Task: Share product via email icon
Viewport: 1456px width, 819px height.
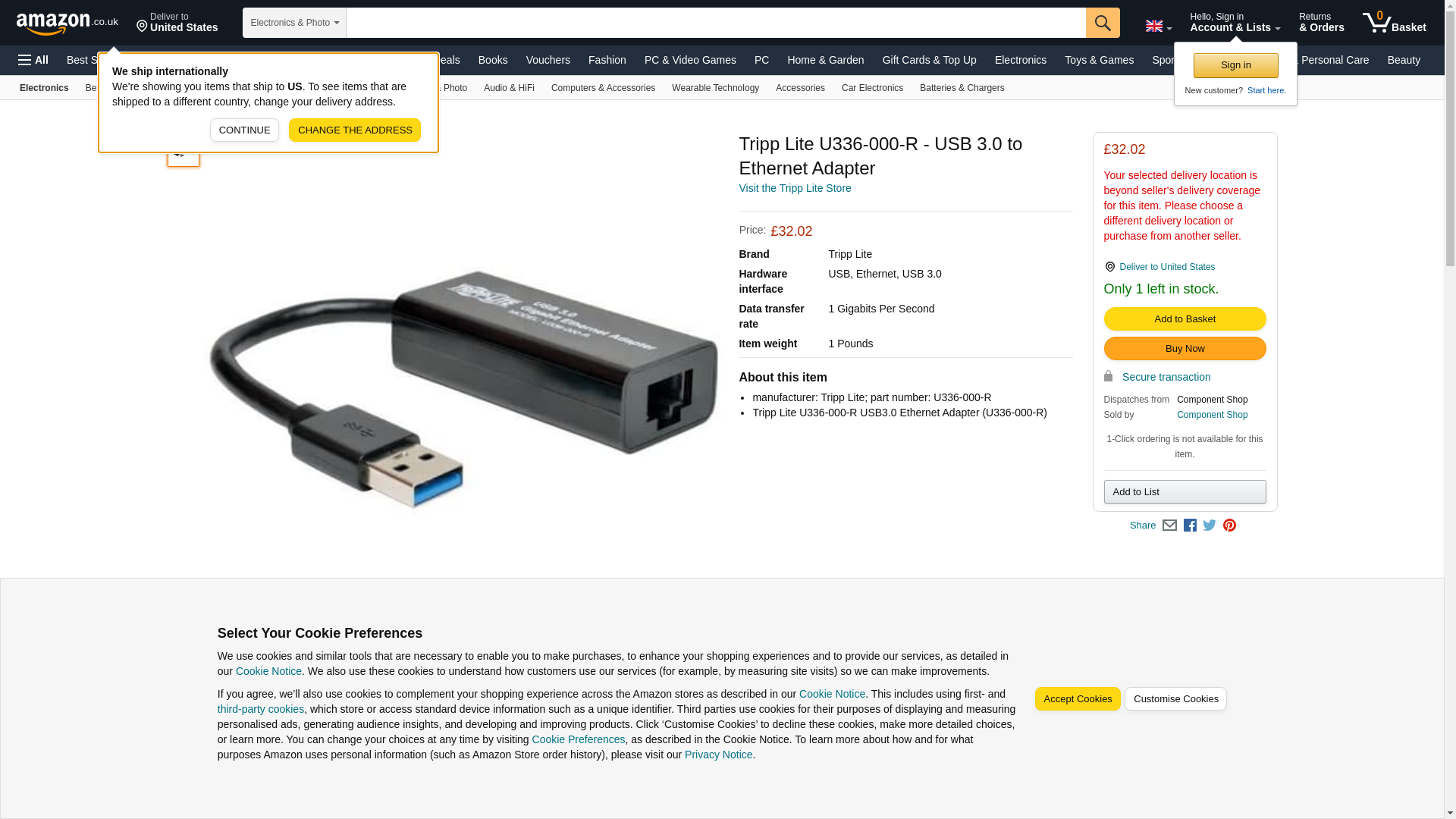Action: pos(1169,526)
